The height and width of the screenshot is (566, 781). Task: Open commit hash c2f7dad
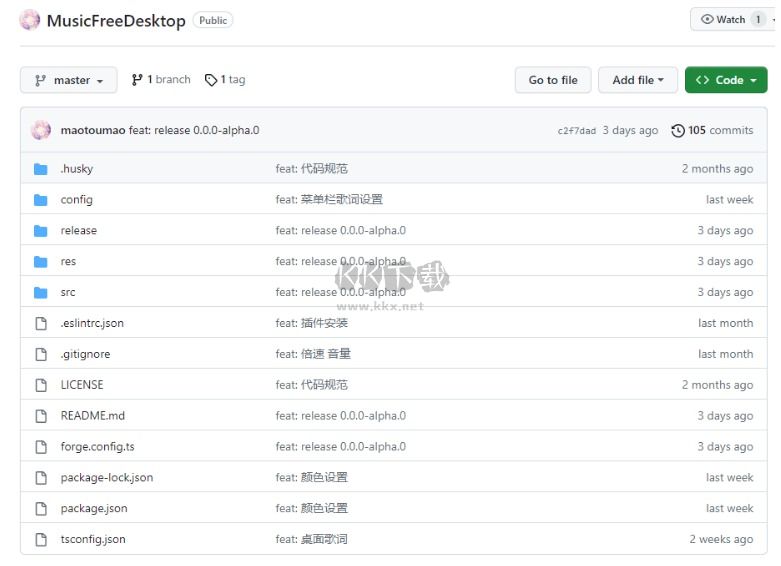[x=577, y=131]
